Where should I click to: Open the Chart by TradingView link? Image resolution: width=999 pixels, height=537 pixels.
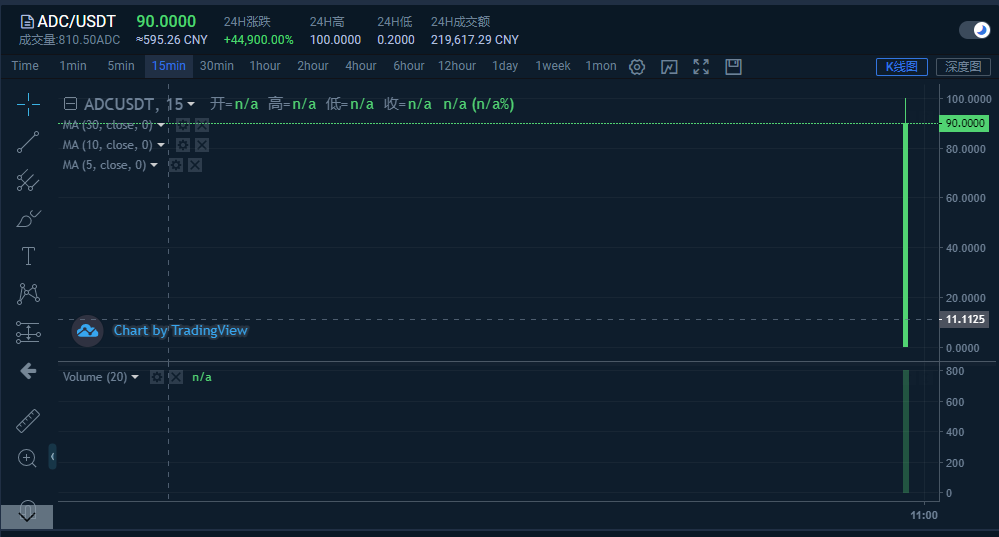(180, 330)
